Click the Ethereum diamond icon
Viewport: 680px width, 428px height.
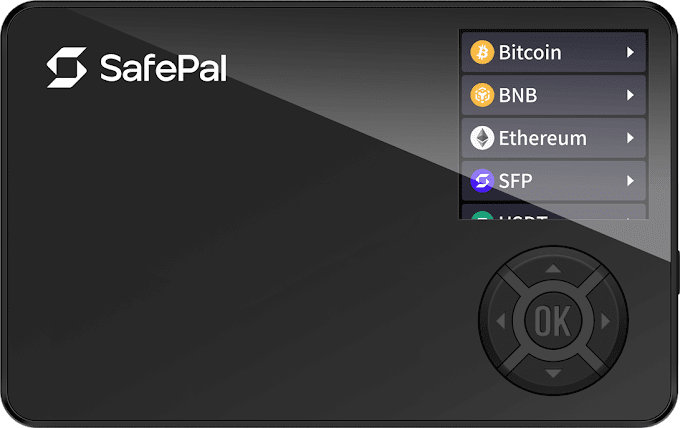tap(482, 138)
